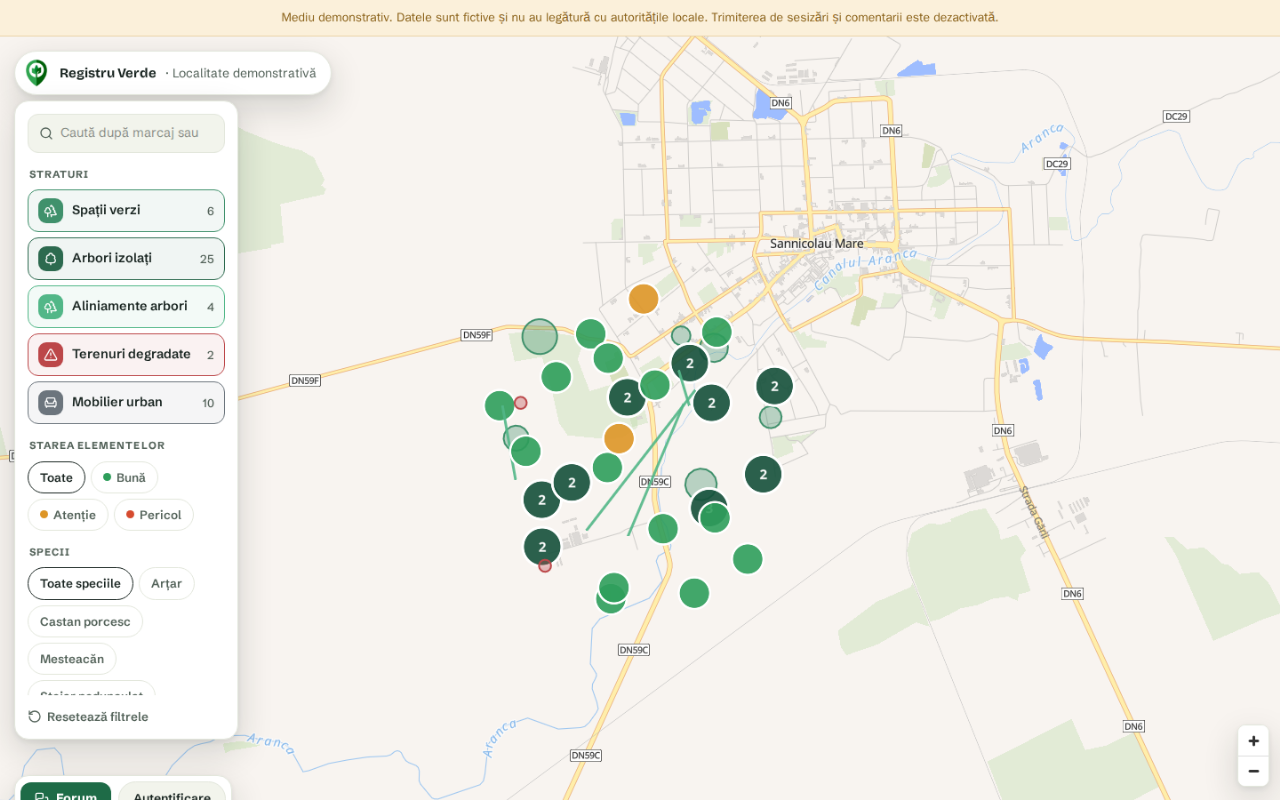Toggle the Spații verzi layer
The height and width of the screenshot is (800, 1280).
point(126,211)
